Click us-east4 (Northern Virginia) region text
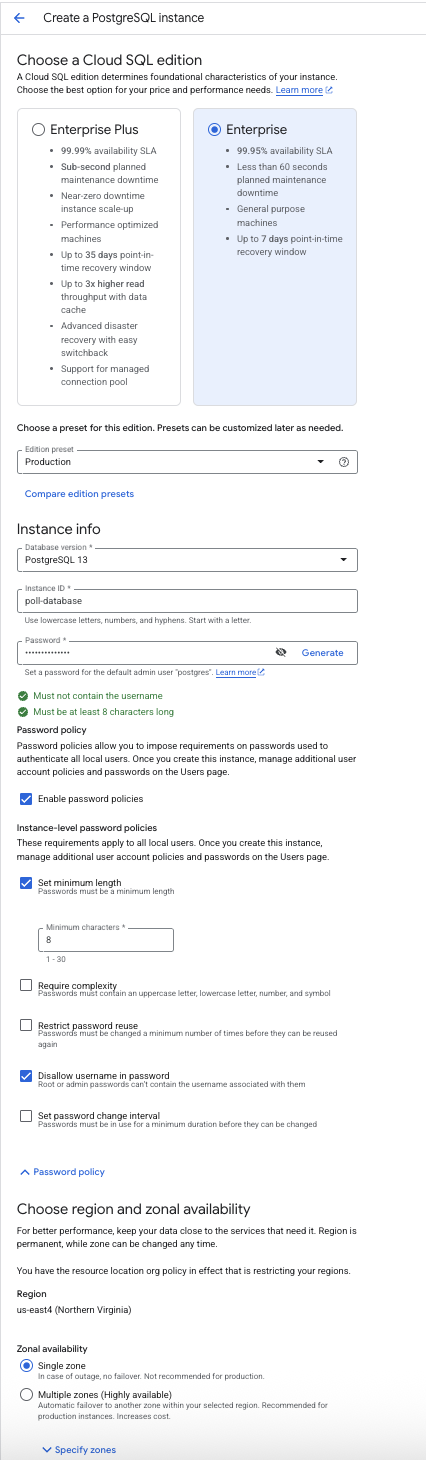 click(75, 1310)
